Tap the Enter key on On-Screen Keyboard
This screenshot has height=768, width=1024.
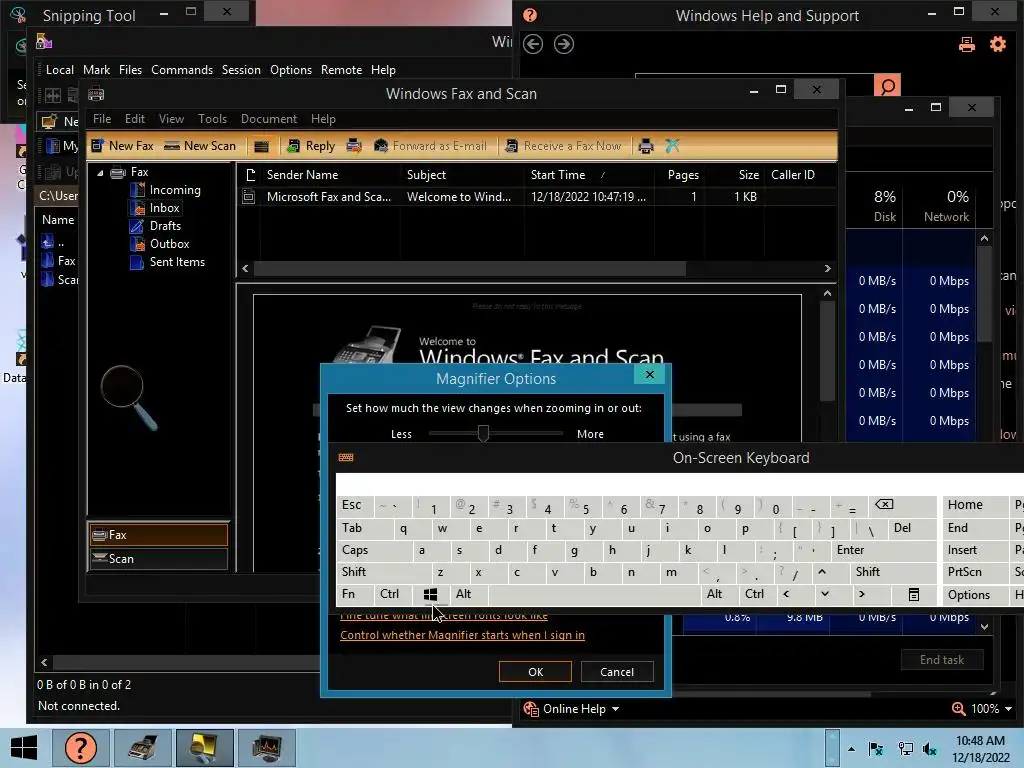tap(884, 550)
